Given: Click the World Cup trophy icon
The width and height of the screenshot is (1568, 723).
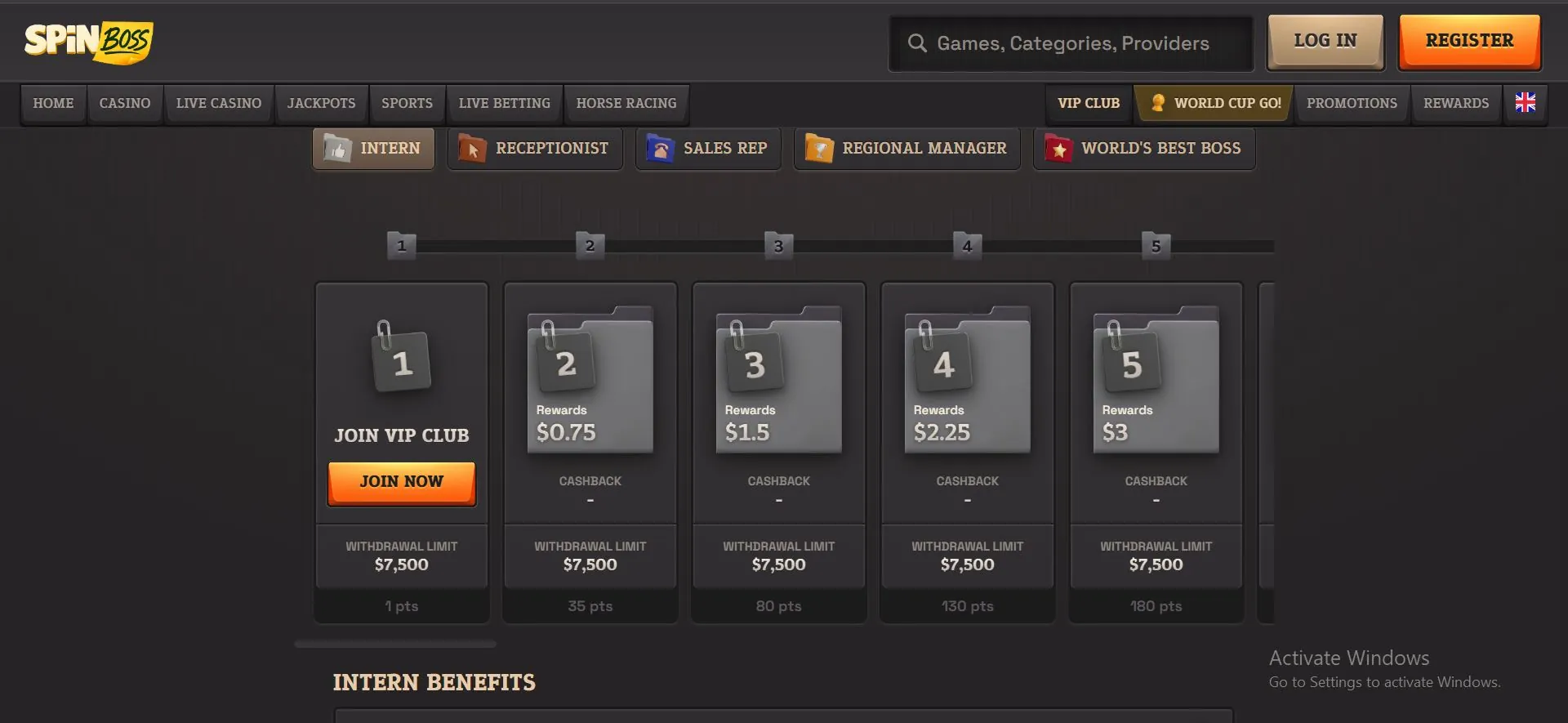Looking at the screenshot, I should click(1157, 103).
